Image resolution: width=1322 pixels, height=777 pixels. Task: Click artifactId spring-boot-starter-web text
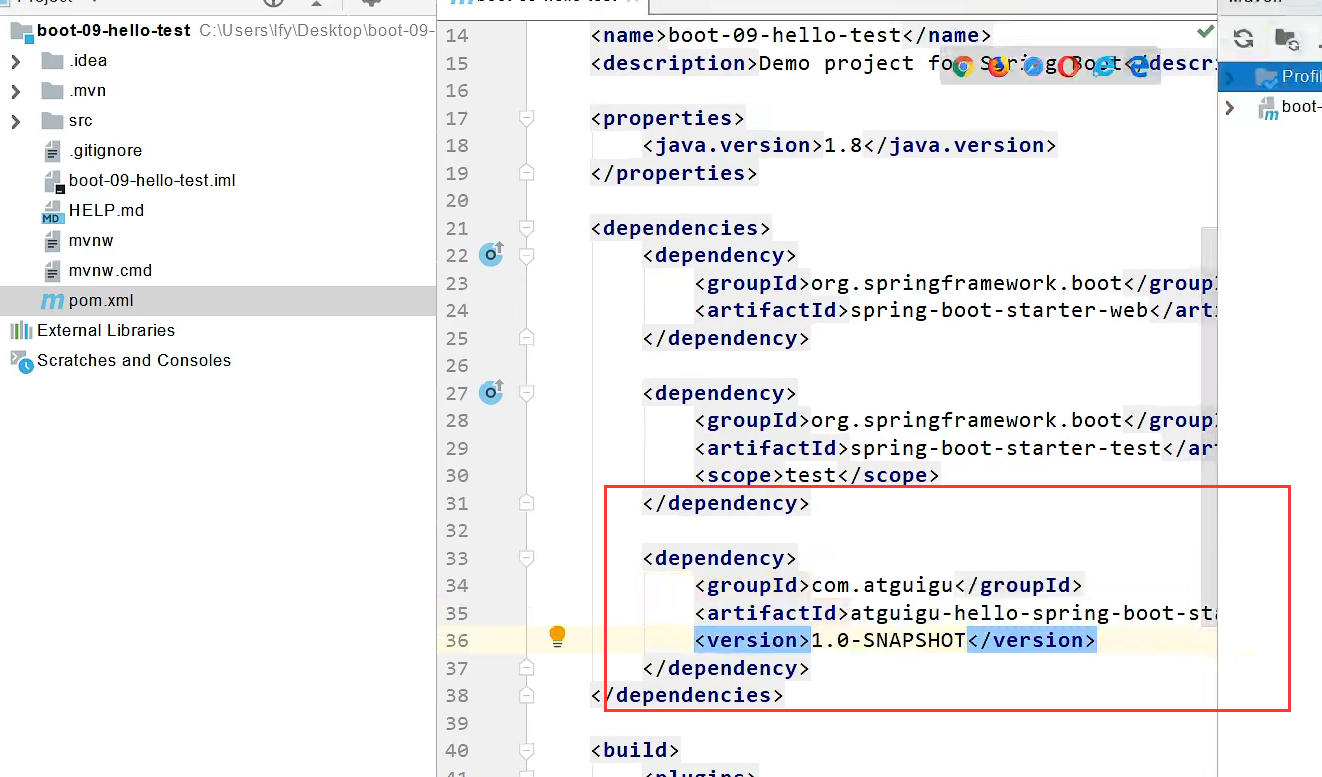click(1000, 310)
